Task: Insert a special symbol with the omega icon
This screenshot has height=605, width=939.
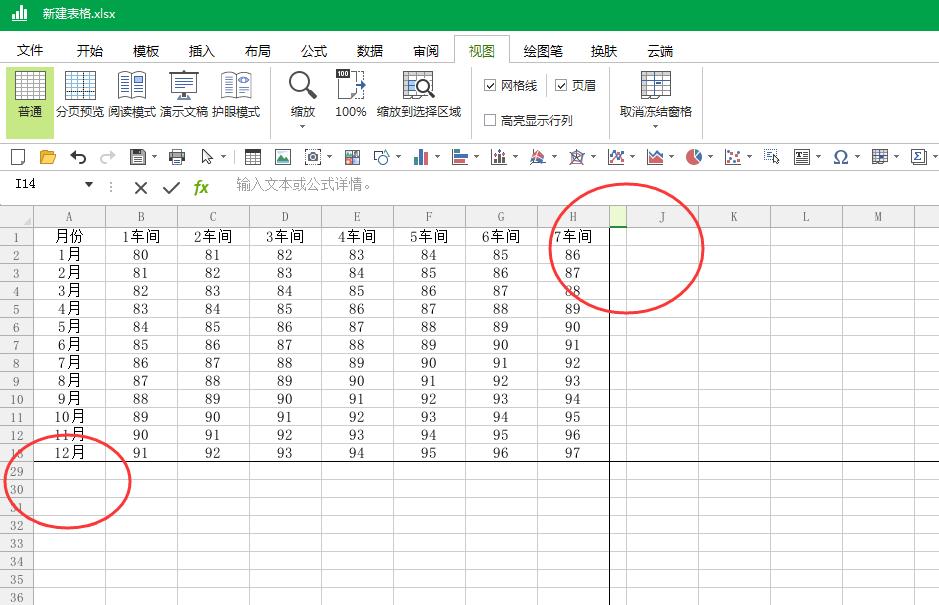Action: (x=842, y=157)
